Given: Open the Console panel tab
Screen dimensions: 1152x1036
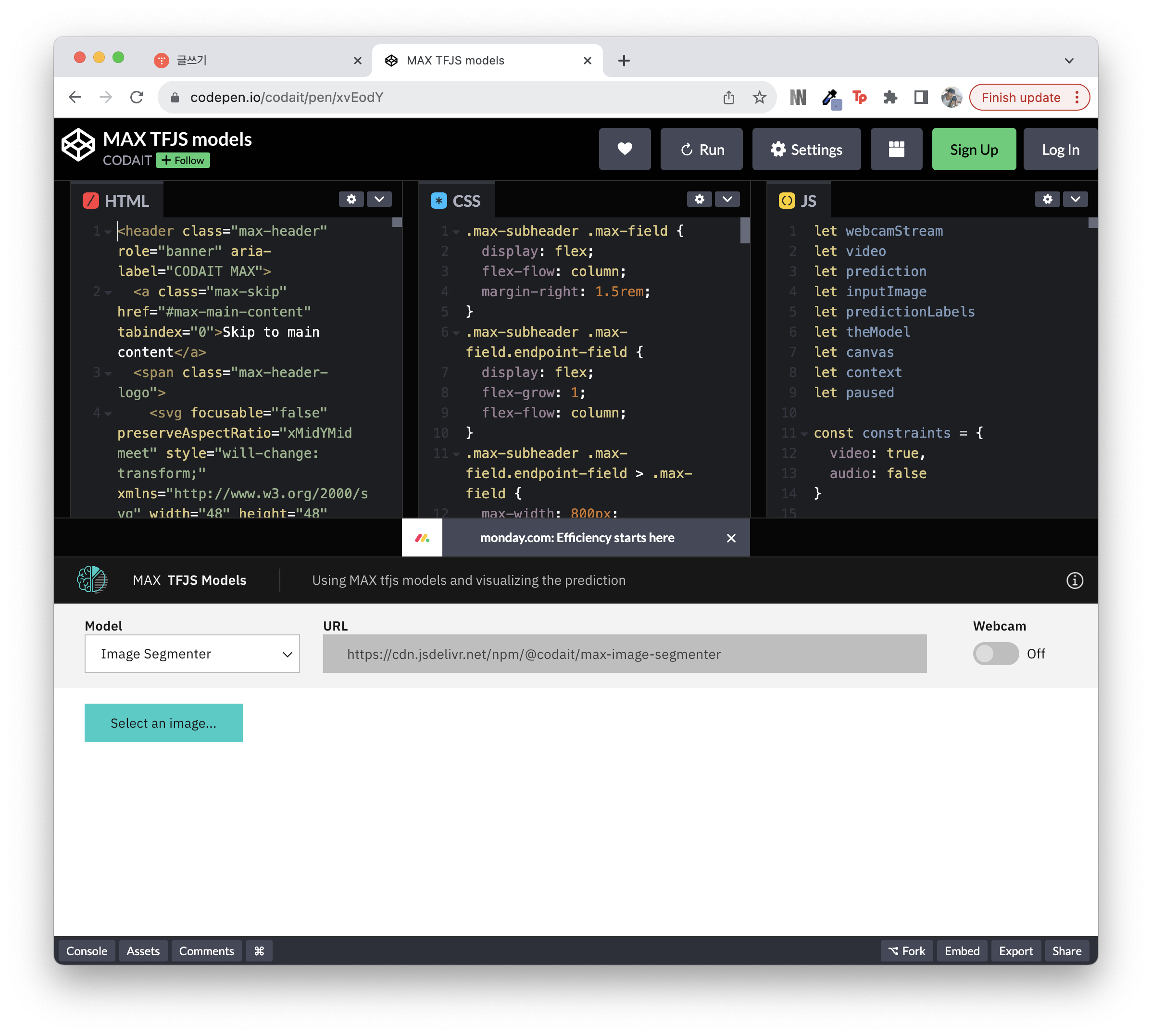Looking at the screenshot, I should click(87, 951).
